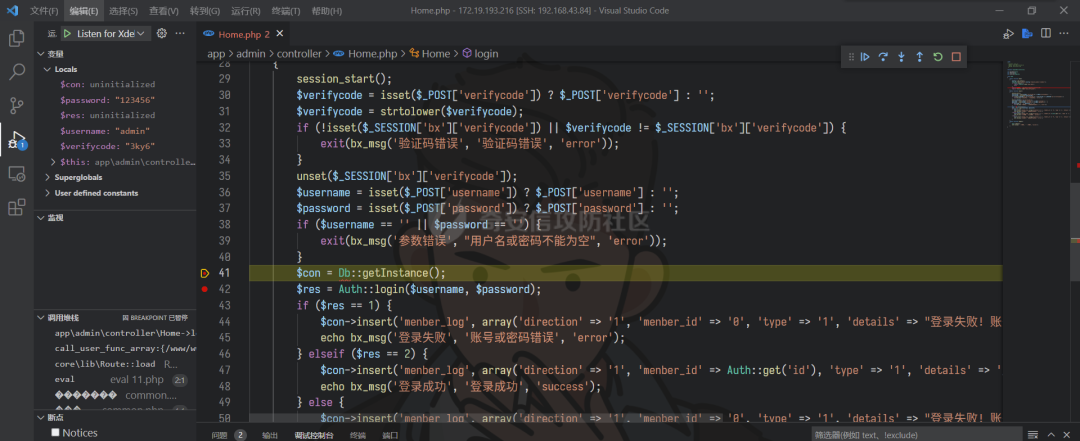This screenshot has width=1080, height=441.
Task: Collapse the 调用堆栈 call stack section
Action: tap(41, 318)
